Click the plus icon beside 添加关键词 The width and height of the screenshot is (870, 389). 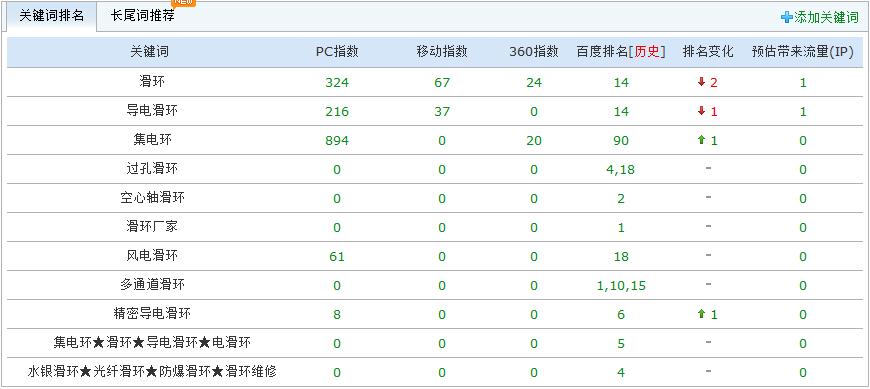786,17
